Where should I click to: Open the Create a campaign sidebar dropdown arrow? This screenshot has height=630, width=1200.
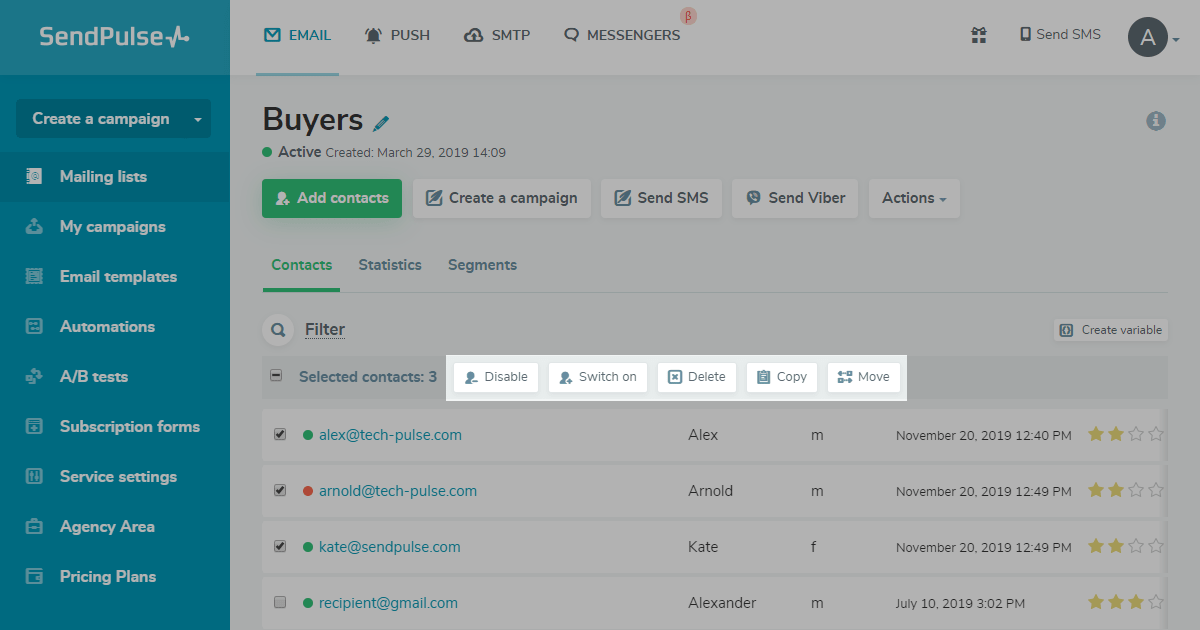click(x=198, y=119)
